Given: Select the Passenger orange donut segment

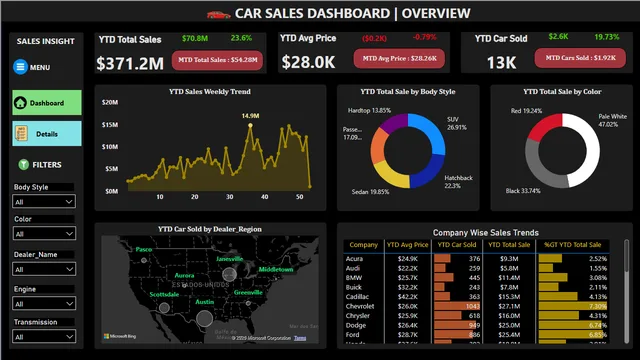Looking at the screenshot, I should 378,145.
